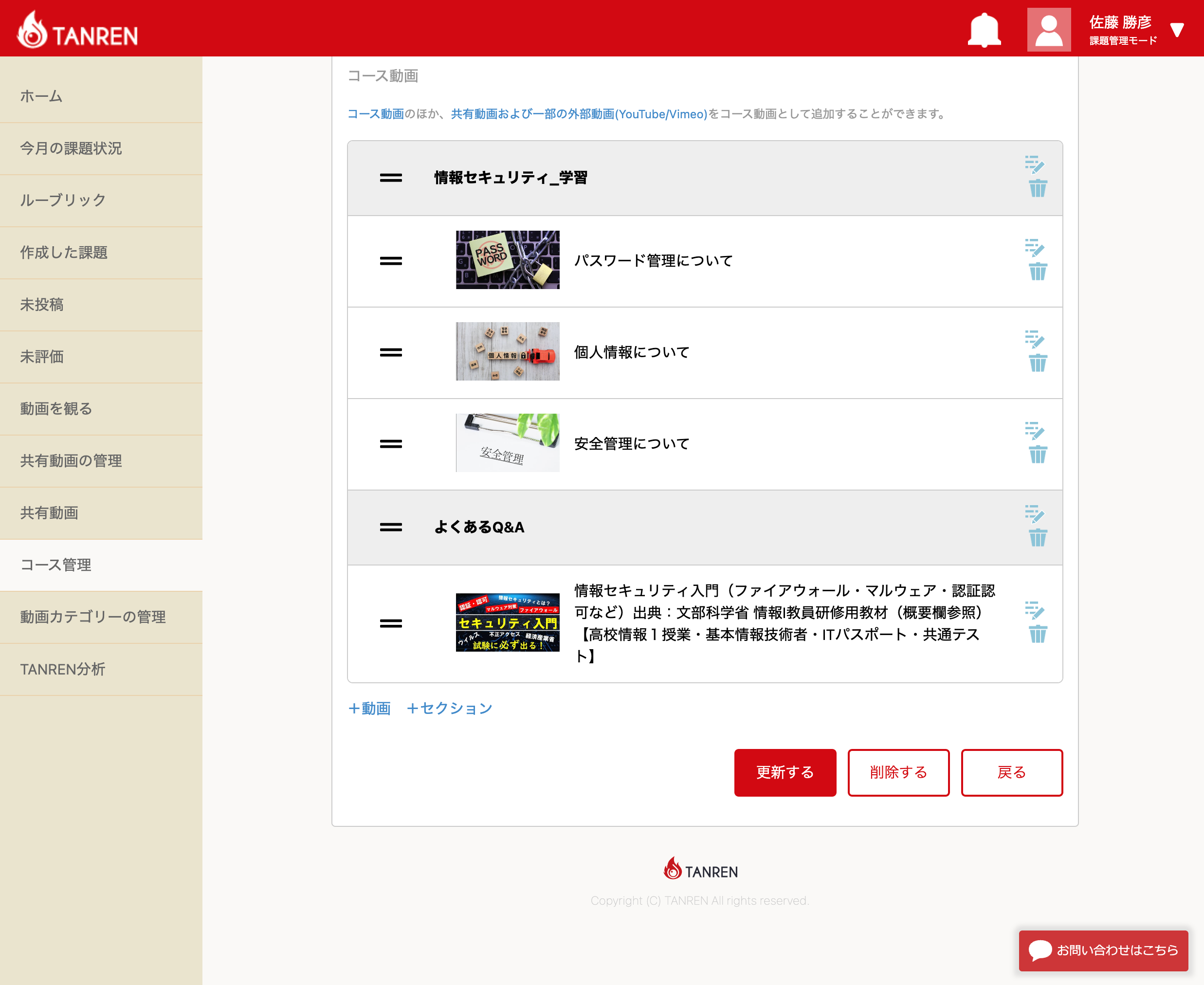
Task: Open the notification bell
Action: 984,30
